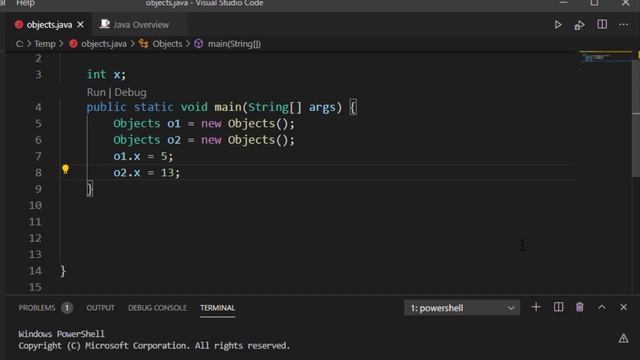
Task: Maximize the panel with chevron up
Action: [x=602, y=307]
